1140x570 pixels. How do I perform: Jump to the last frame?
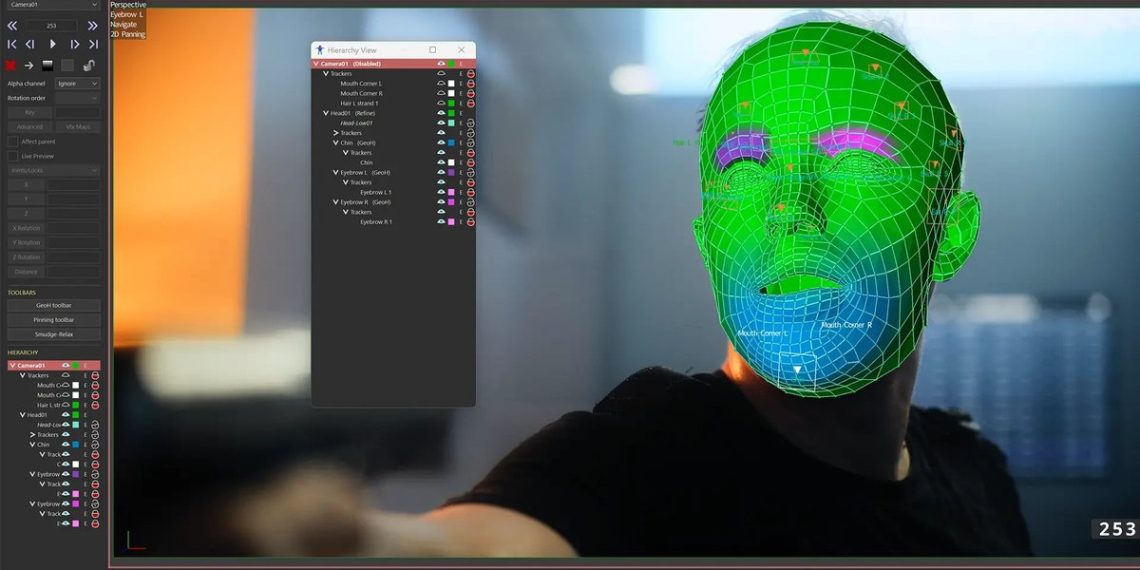pos(93,44)
